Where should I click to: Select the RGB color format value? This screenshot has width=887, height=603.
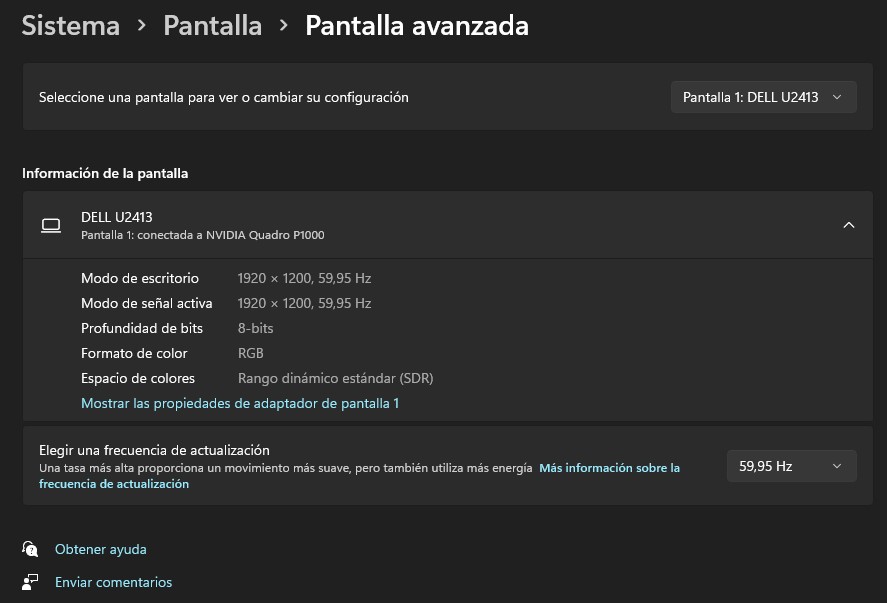pos(251,353)
